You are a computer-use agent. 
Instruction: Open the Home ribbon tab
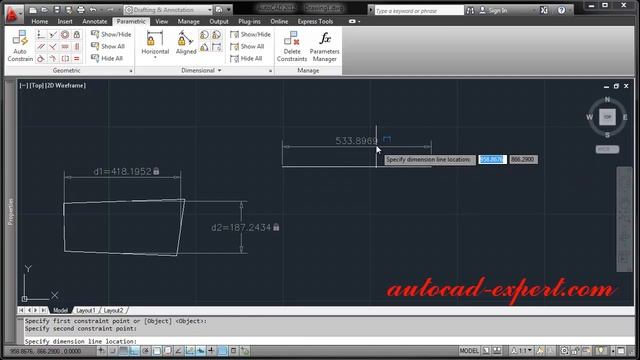[x=40, y=21]
